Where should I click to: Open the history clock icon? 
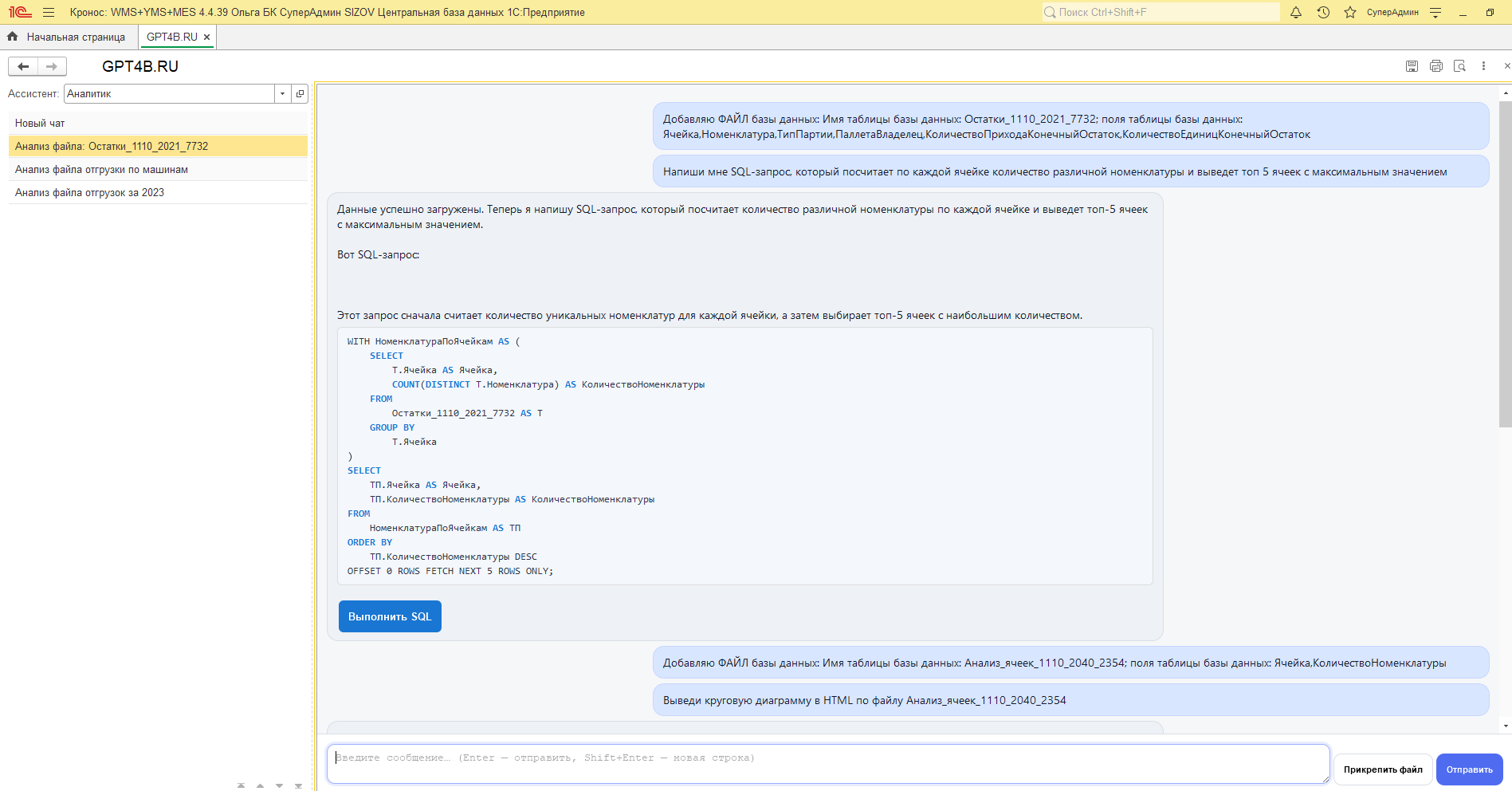(x=1323, y=12)
